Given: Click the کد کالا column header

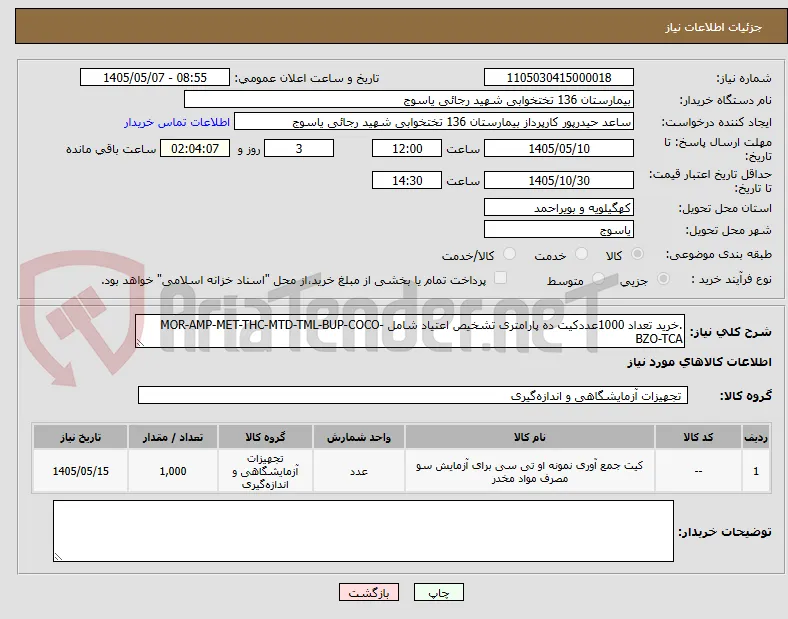Looking at the screenshot, I should tap(698, 437).
